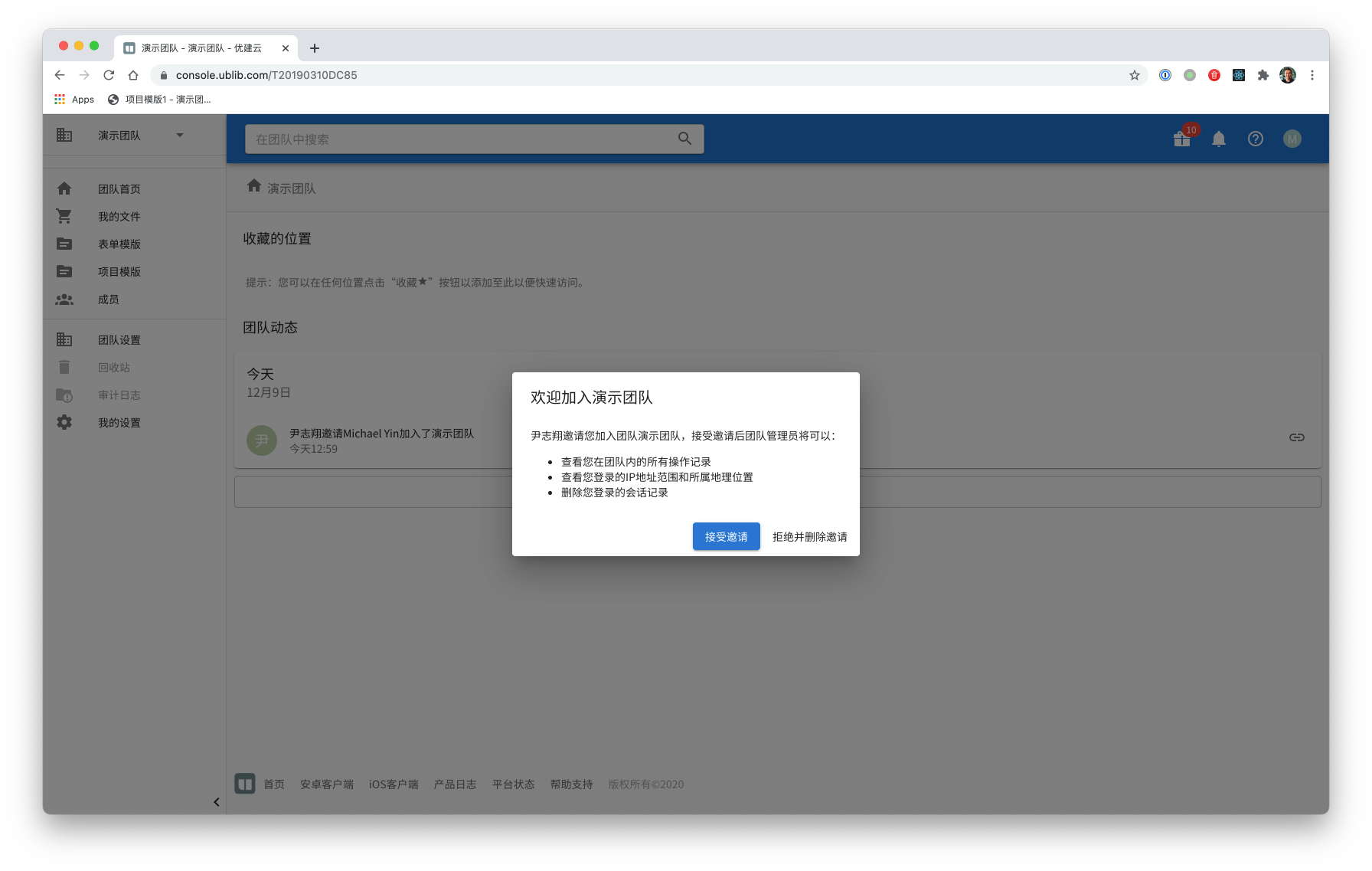The height and width of the screenshot is (871, 1372).
Task: Click 拒绝并删除邀请 to decline the invitation
Action: click(x=809, y=536)
